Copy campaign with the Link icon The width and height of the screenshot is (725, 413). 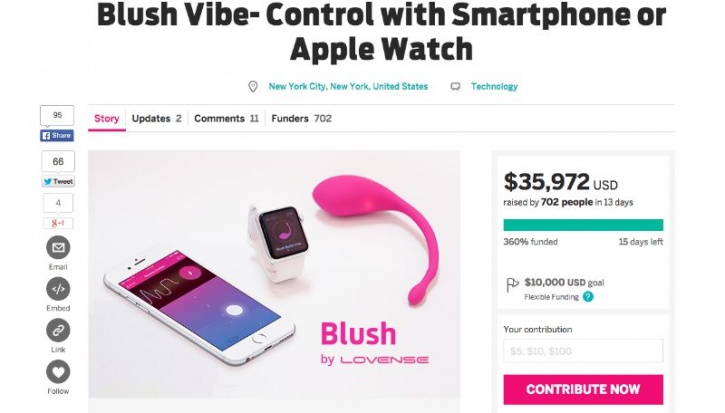[58, 330]
